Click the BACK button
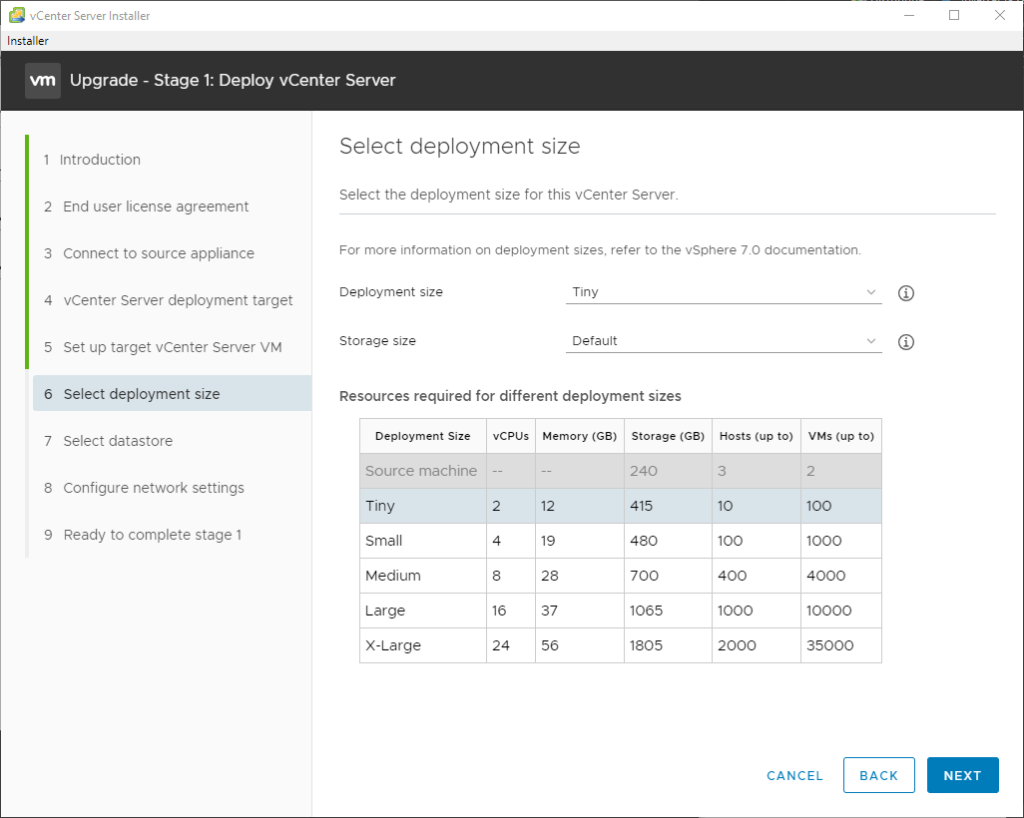The image size is (1024, 818). pyautogui.click(x=878, y=776)
